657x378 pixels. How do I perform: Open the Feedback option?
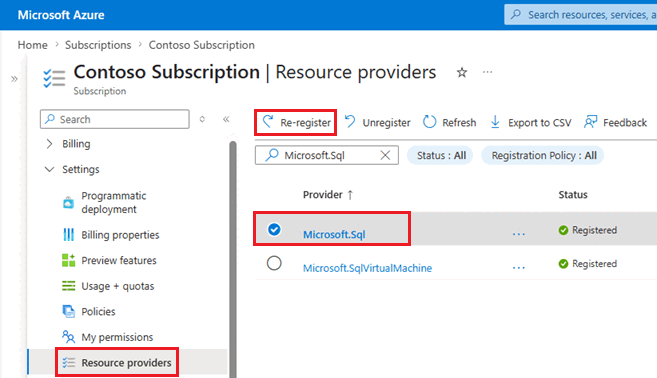(616, 122)
